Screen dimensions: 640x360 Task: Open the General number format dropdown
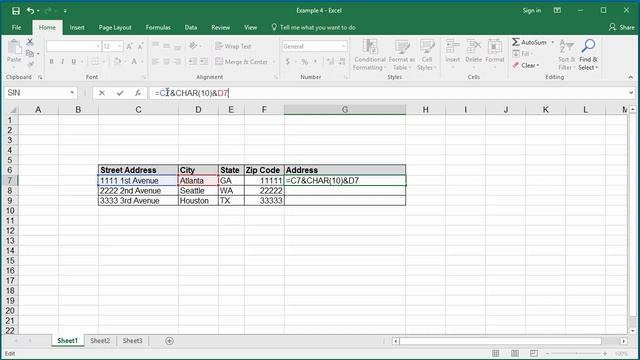coord(343,46)
